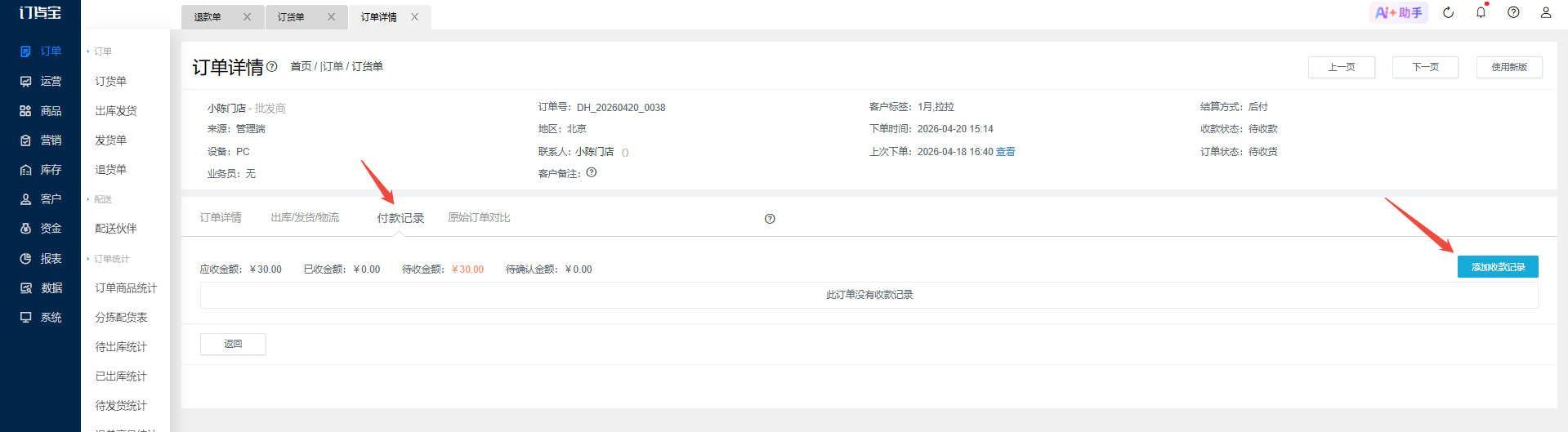
Task: Open the 订单详情 sub-tab
Action: [x=221, y=218]
